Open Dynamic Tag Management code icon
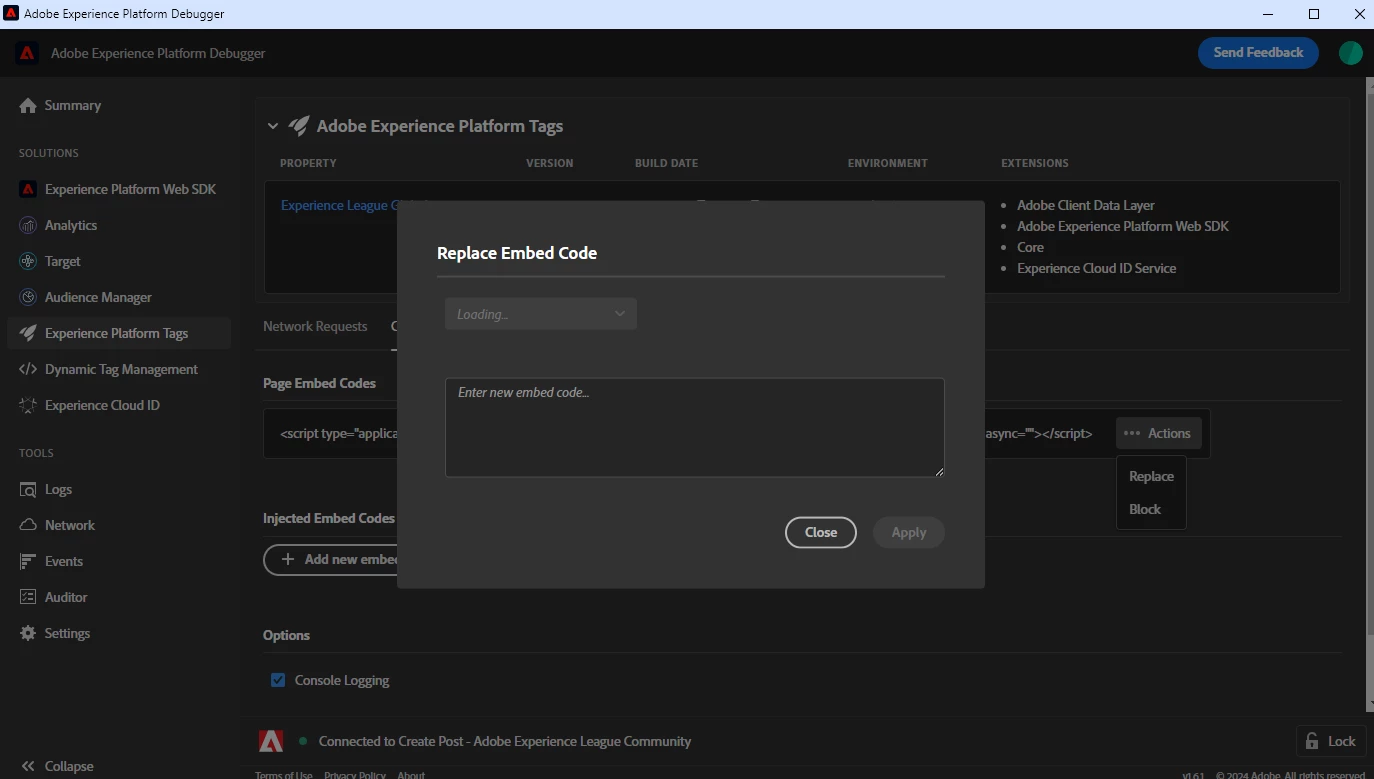The width and height of the screenshot is (1374, 779). [28, 369]
